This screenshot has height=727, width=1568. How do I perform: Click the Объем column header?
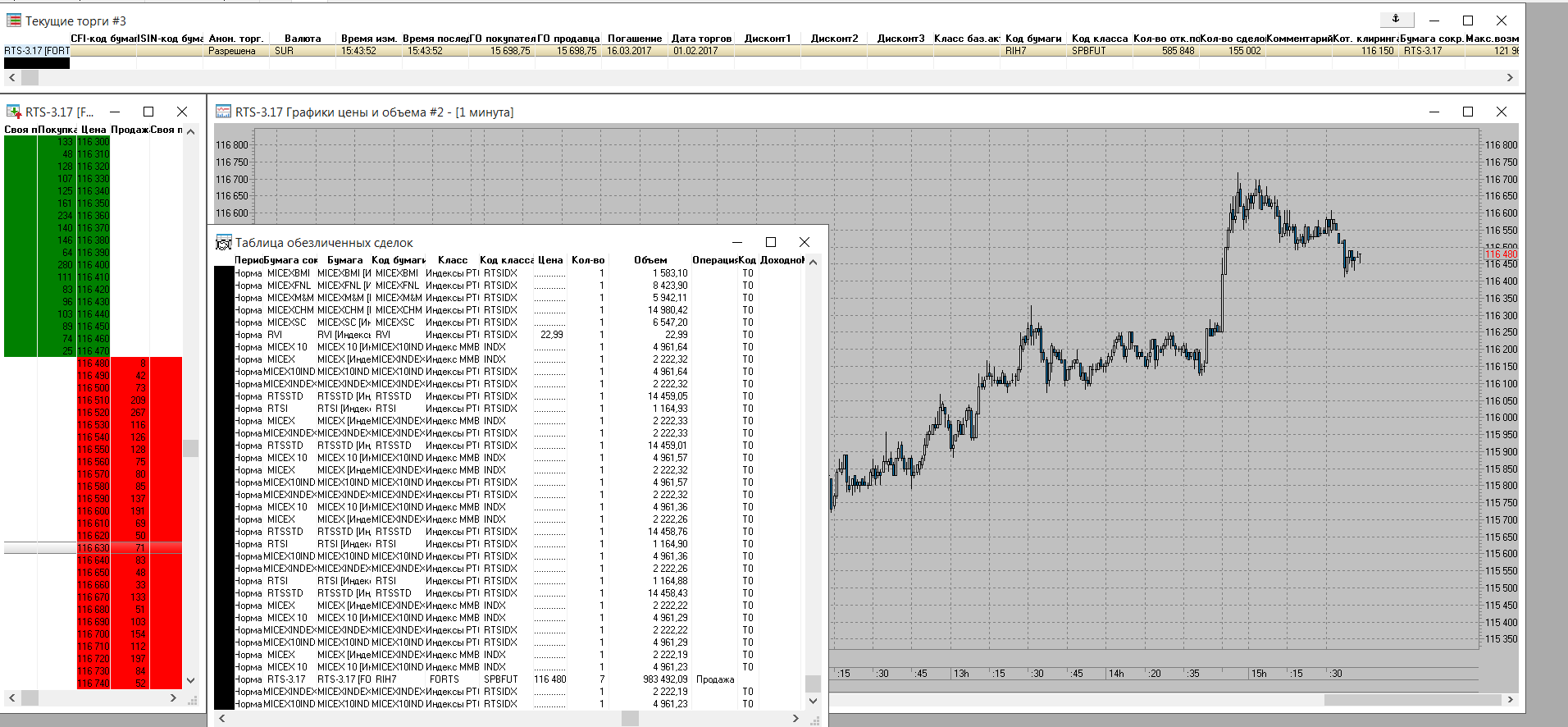650,260
